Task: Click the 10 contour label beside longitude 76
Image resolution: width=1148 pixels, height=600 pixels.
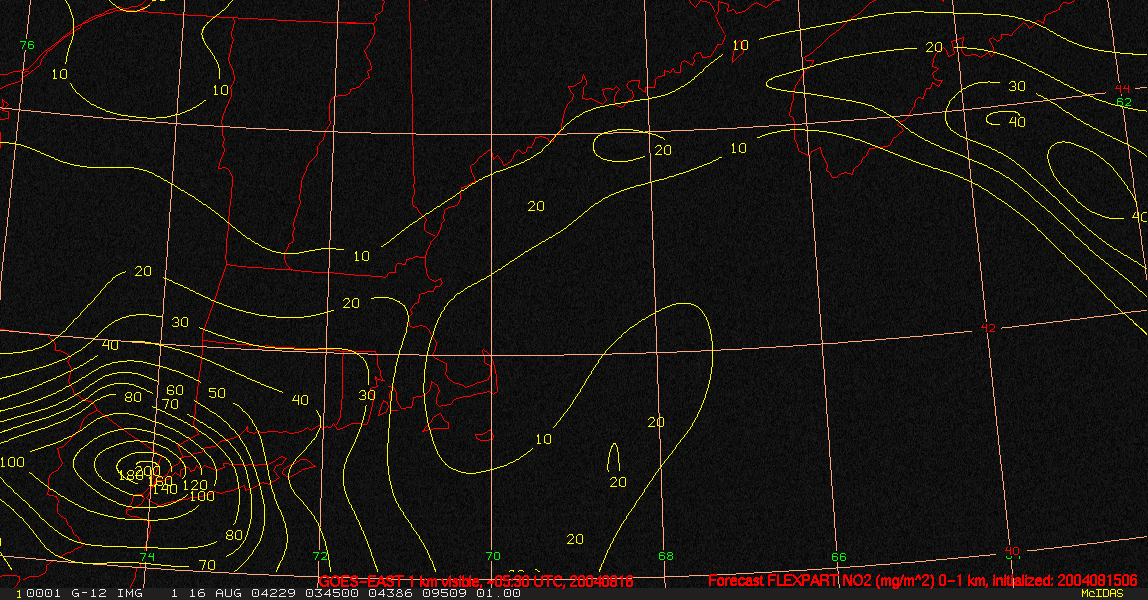Action: point(59,74)
